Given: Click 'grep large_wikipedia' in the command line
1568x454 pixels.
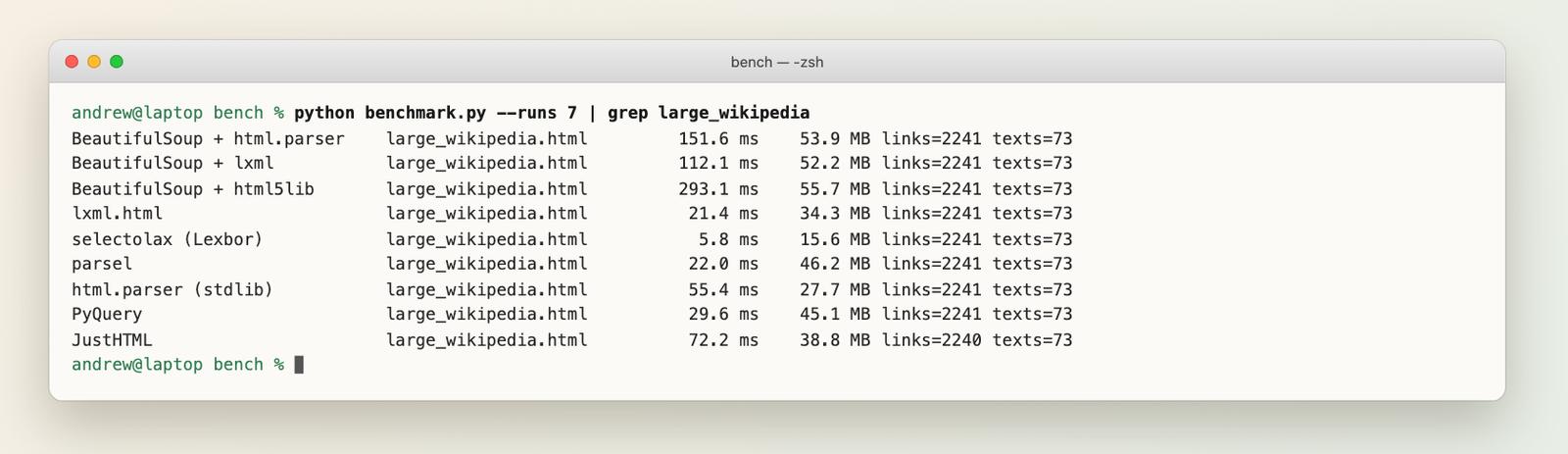Looking at the screenshot, I should click(709, 113).
